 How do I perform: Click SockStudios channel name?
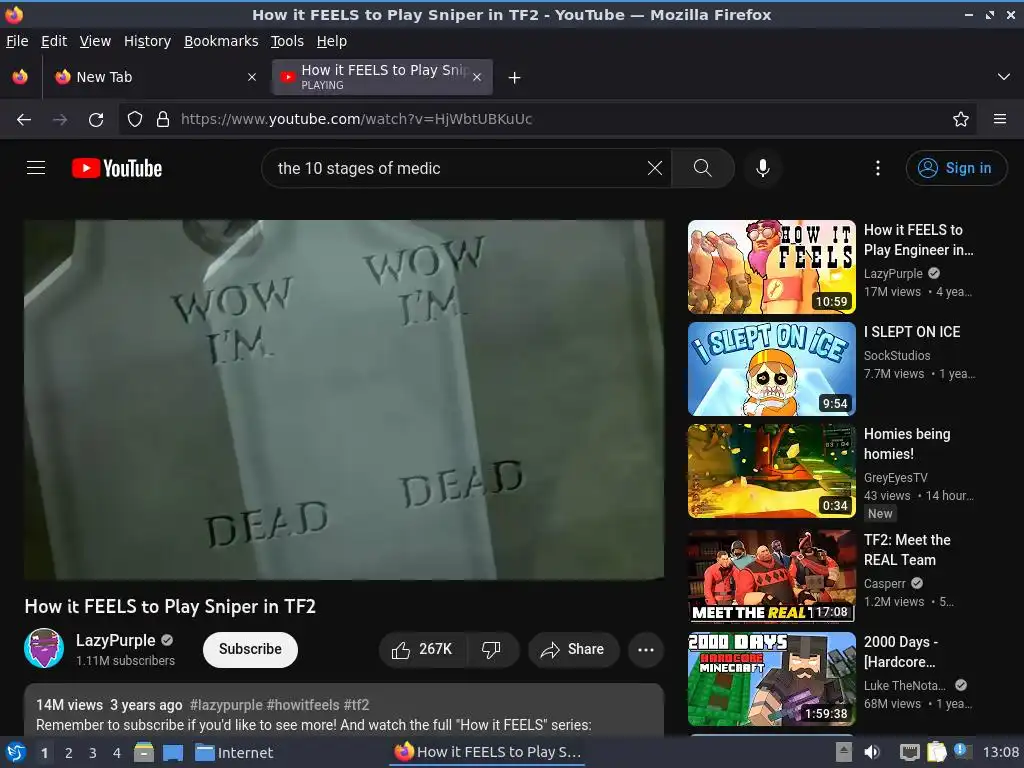pyautogui.click(x=897, y=355)
